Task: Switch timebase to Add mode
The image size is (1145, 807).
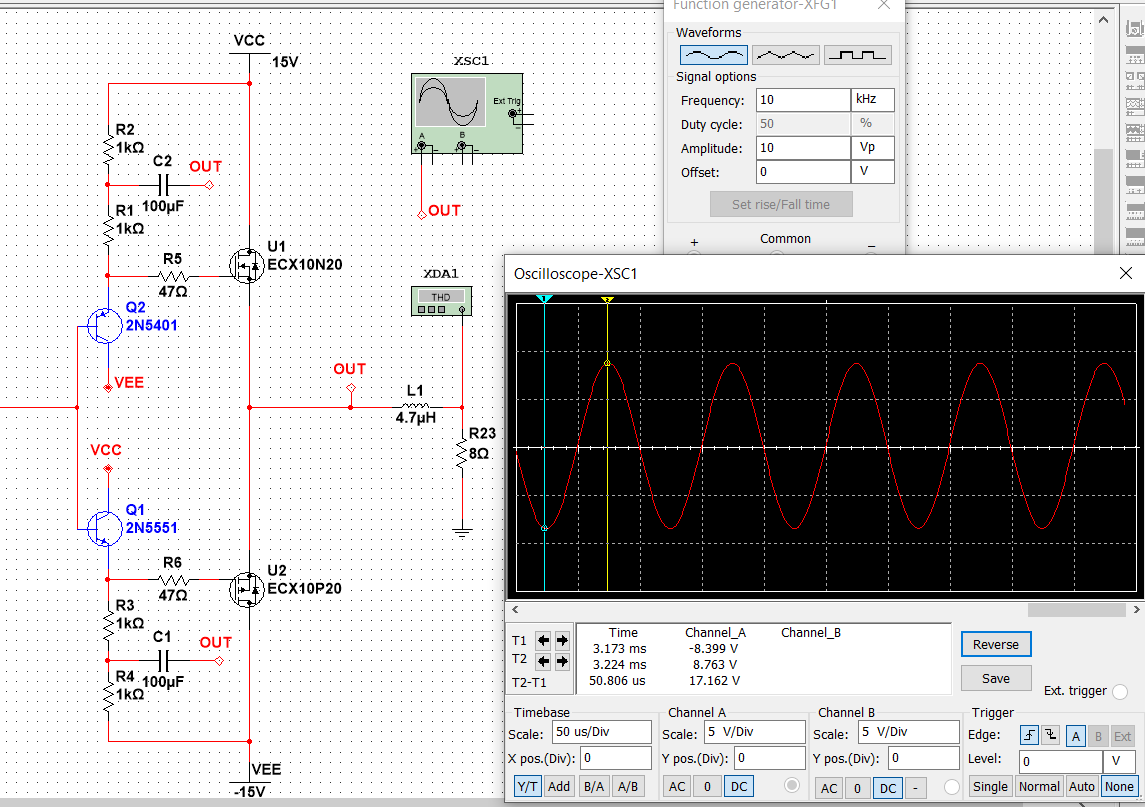Action: [x=559, y=787]
